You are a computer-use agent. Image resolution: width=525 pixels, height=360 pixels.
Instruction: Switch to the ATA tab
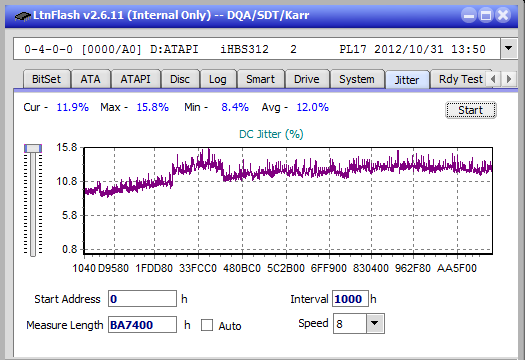(90, 79)
